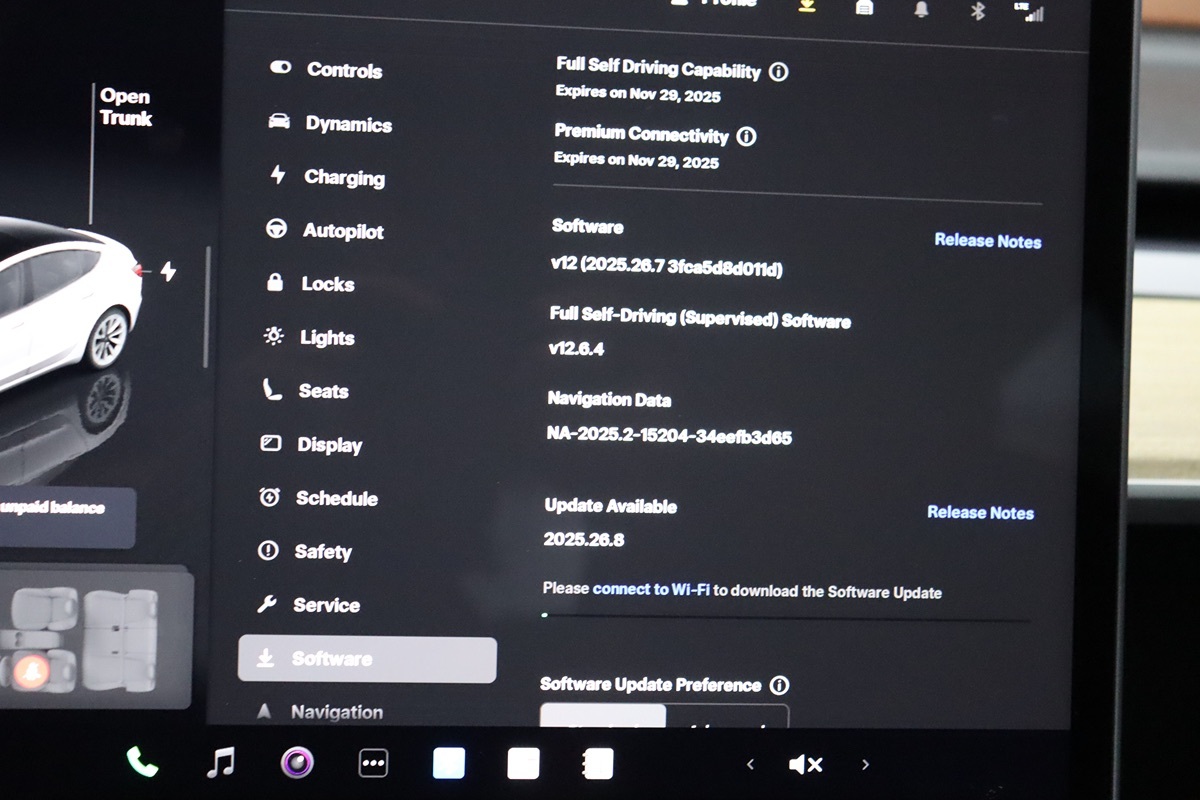Open the app launcher three-dots icon
Viewport: 1200px width, 800px height.
373,763
